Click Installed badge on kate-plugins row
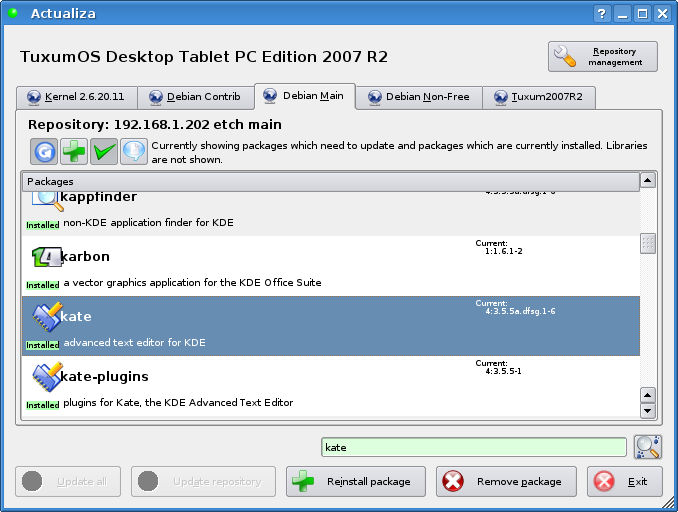The height and width of the screenshot is (512, 678). (x=42, y=405)
